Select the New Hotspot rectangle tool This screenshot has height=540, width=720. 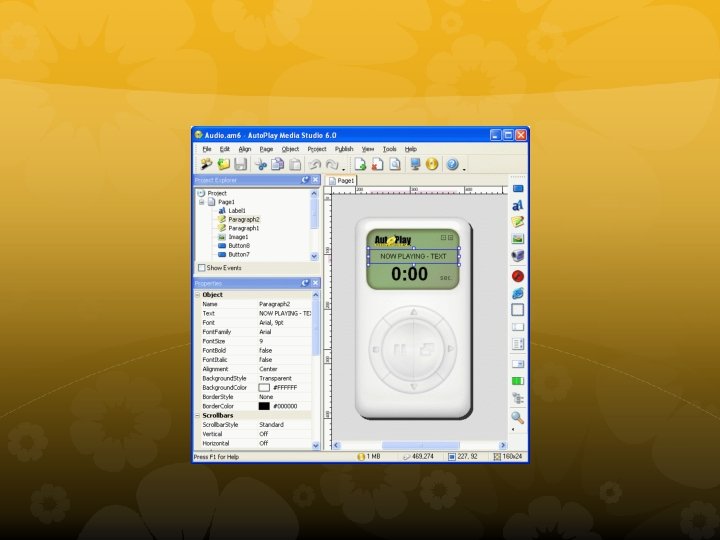pyautogui.click(x=518, y=310)
